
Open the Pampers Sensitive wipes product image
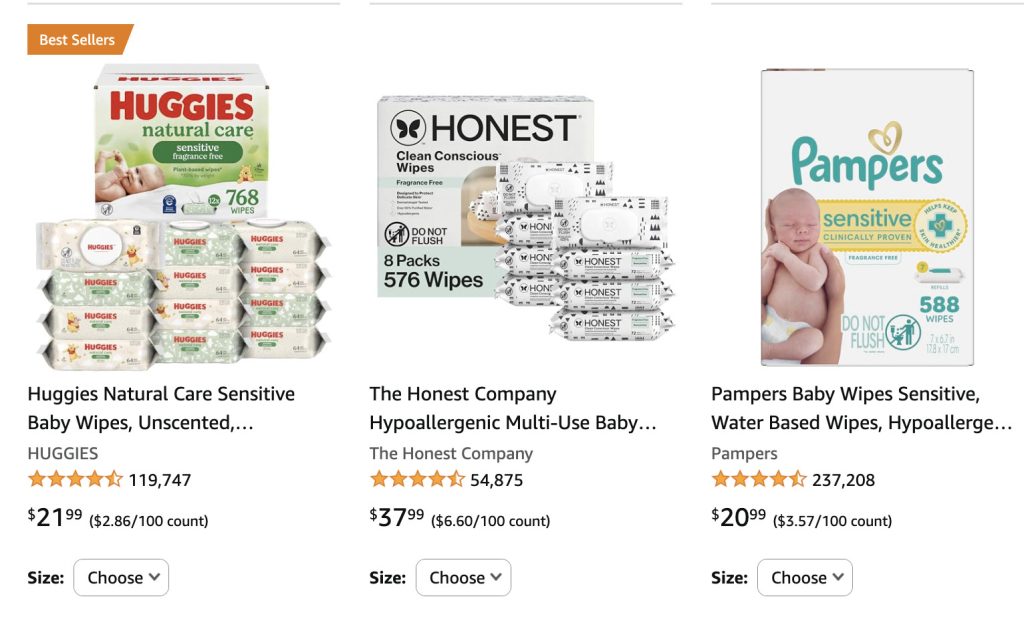point(867,217)
